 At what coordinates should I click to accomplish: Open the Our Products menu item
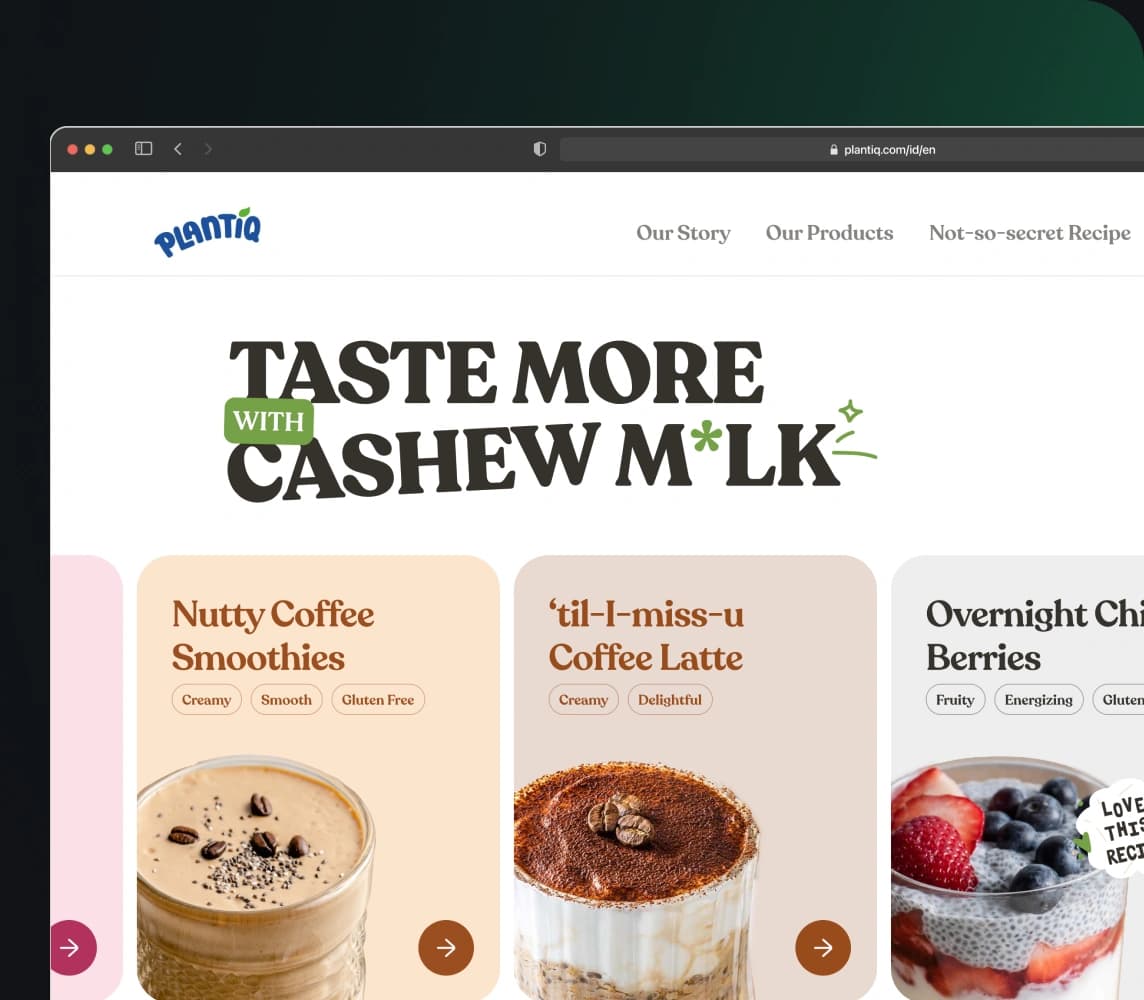(x=830, y=233)
